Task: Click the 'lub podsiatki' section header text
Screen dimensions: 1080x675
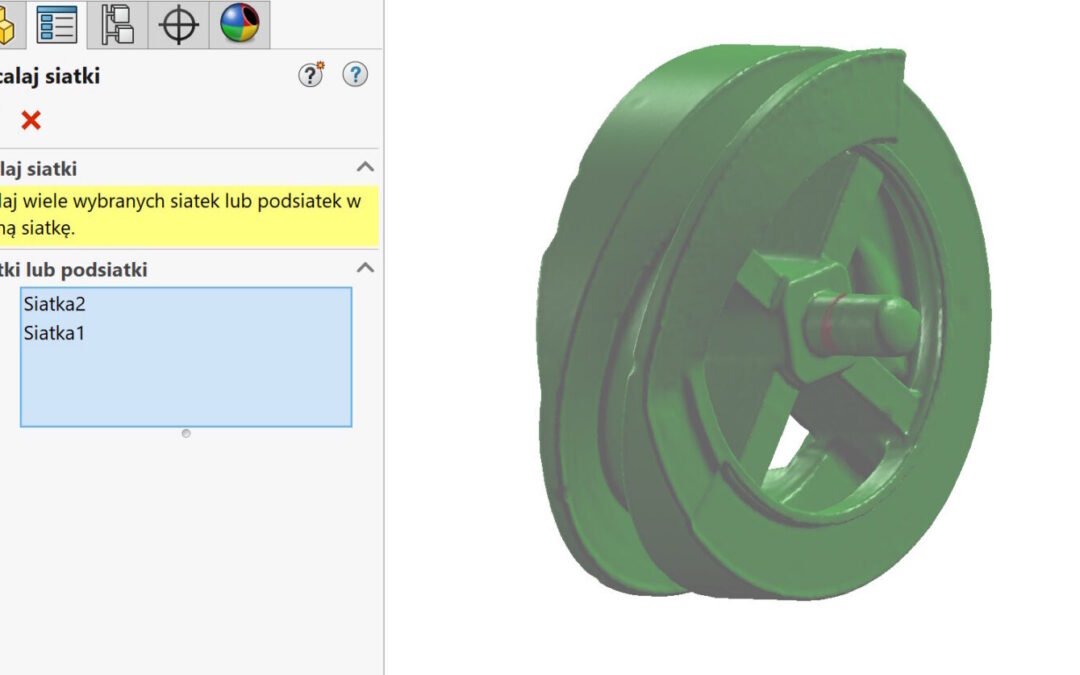Action: coord(75,269)
